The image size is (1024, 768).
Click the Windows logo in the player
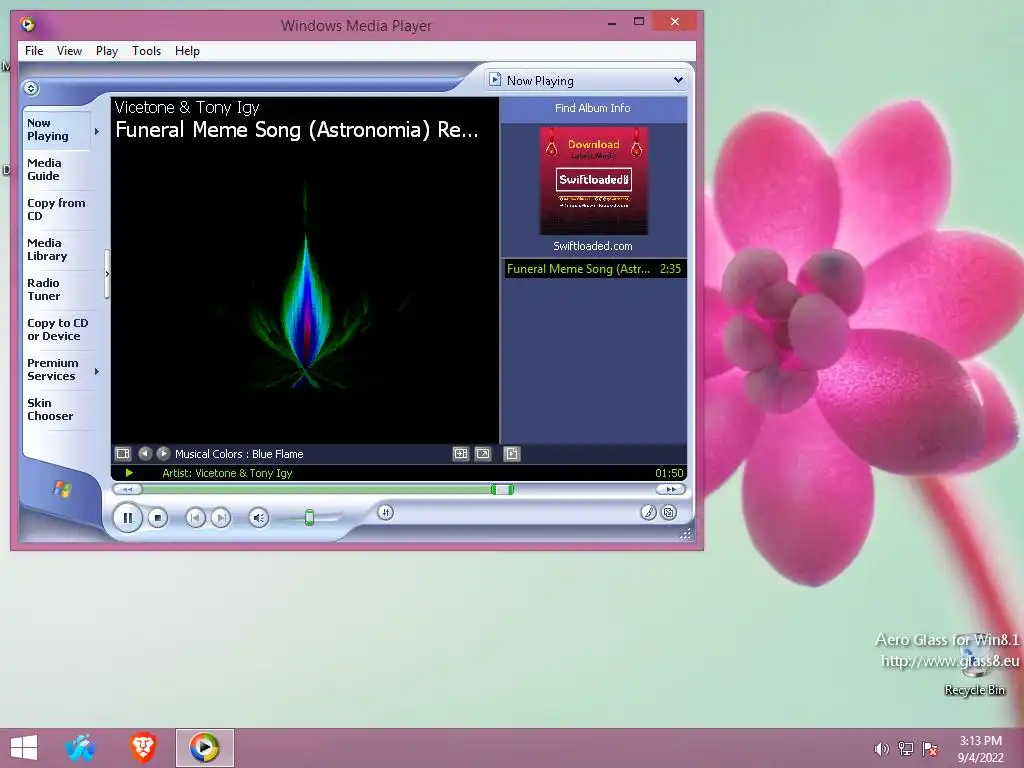click(x=62, y=488)
